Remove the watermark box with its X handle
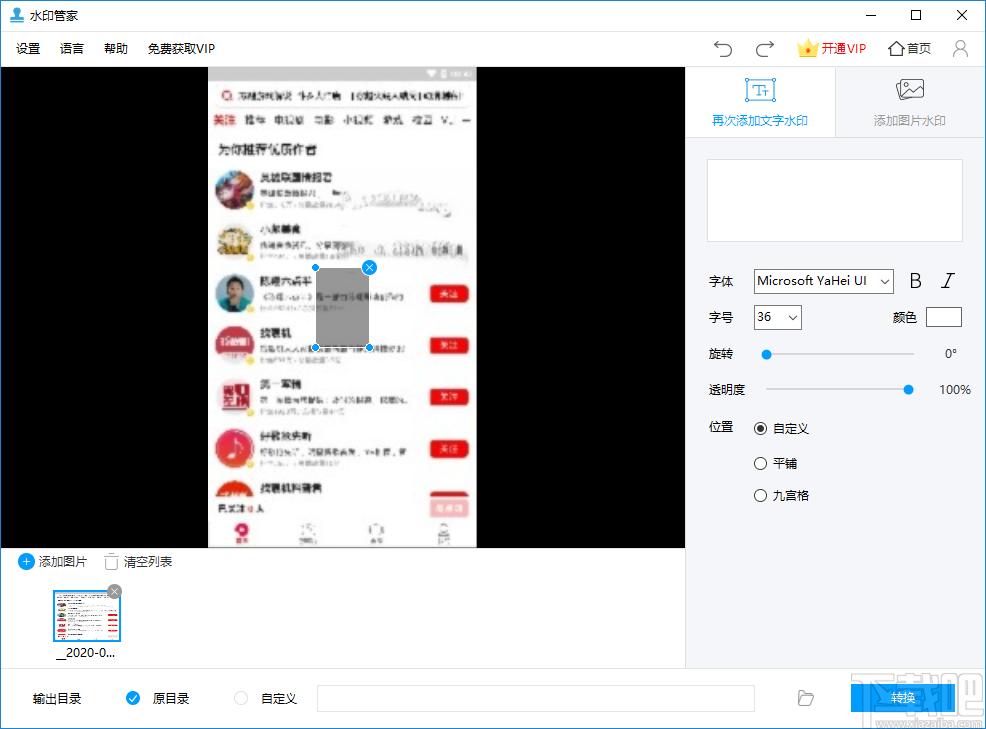The width and height of the screenshot is (986, 729). (369, 268)
